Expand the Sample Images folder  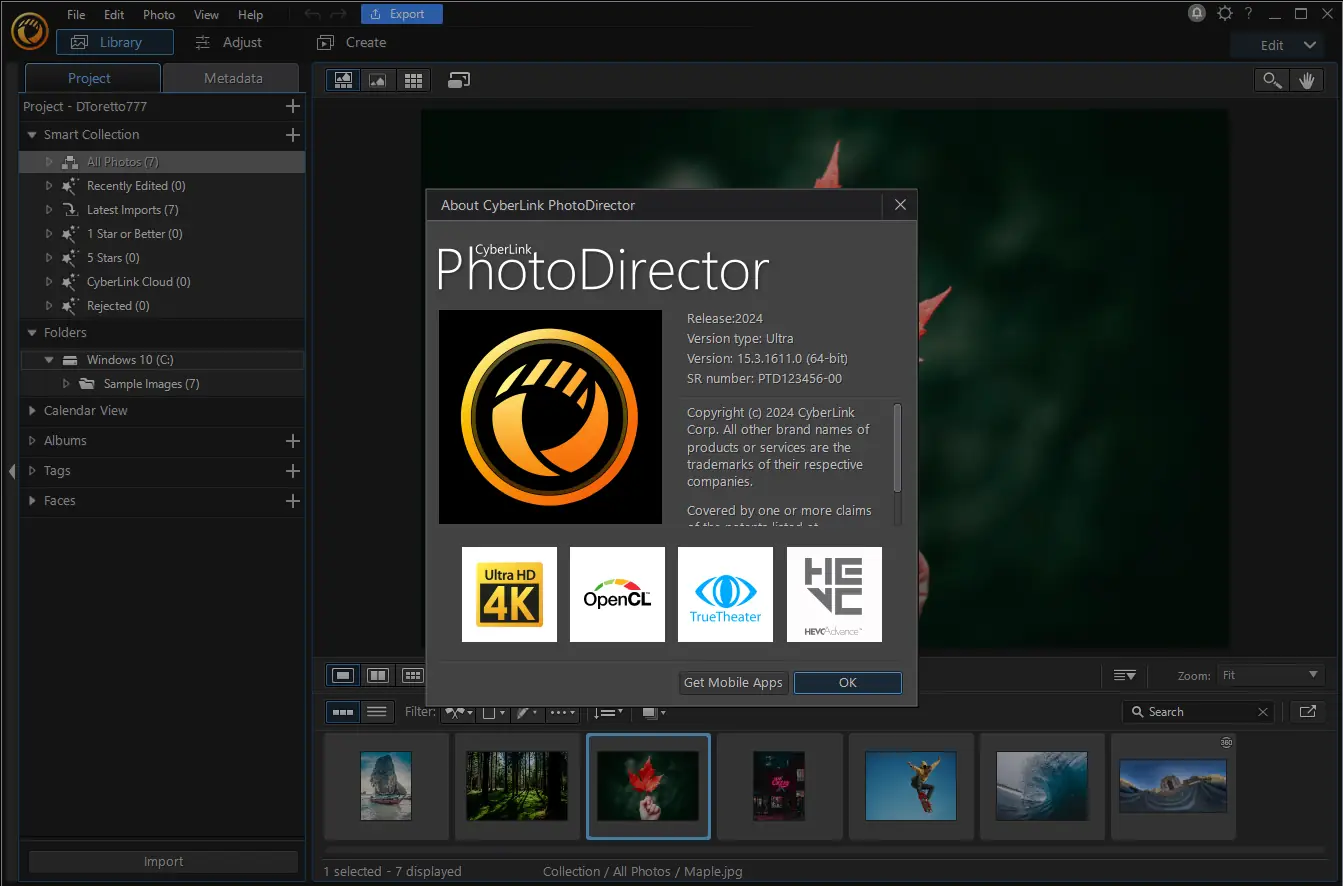pos(67,384)
